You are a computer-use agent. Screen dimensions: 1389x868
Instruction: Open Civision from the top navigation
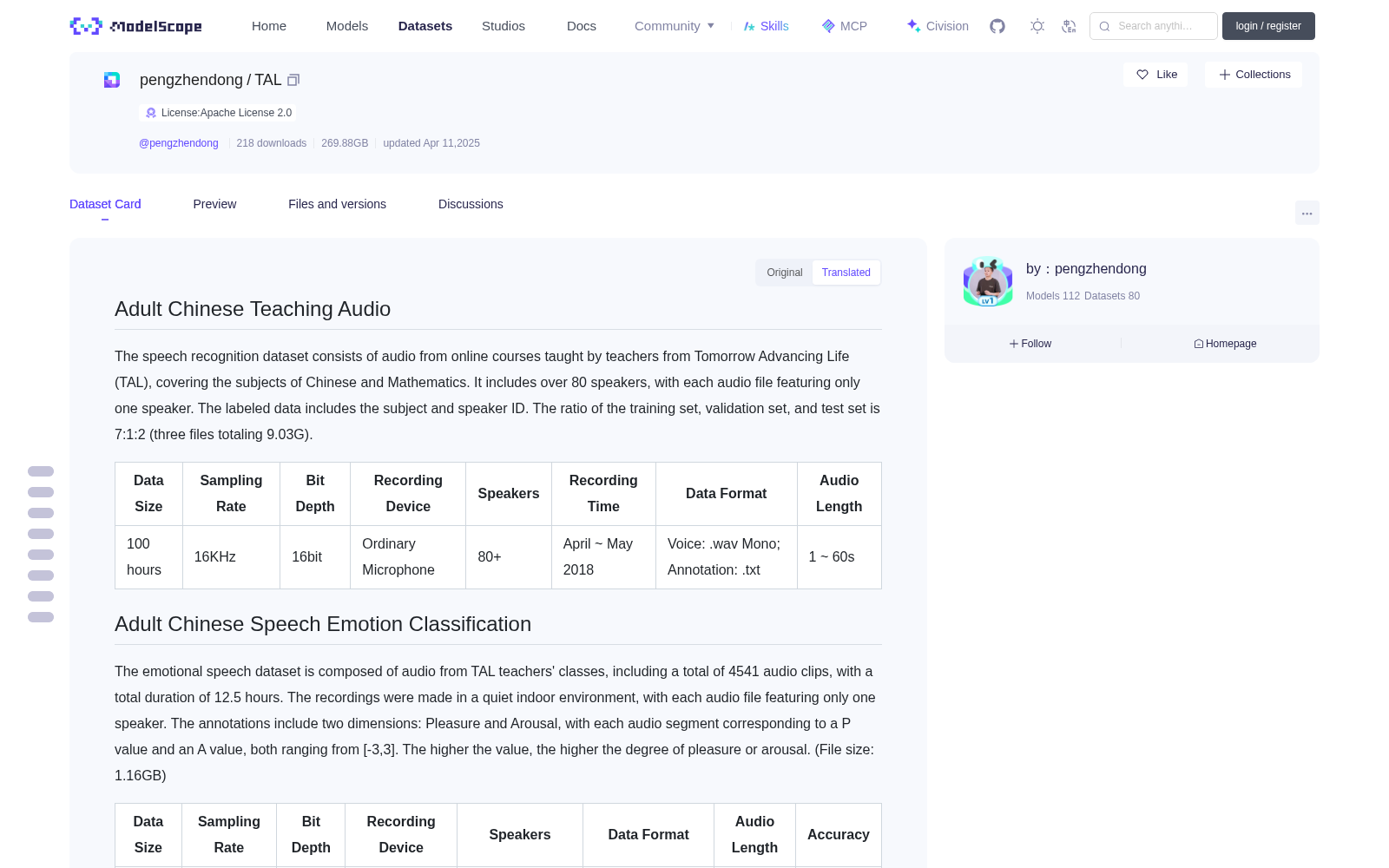(938, 26)
